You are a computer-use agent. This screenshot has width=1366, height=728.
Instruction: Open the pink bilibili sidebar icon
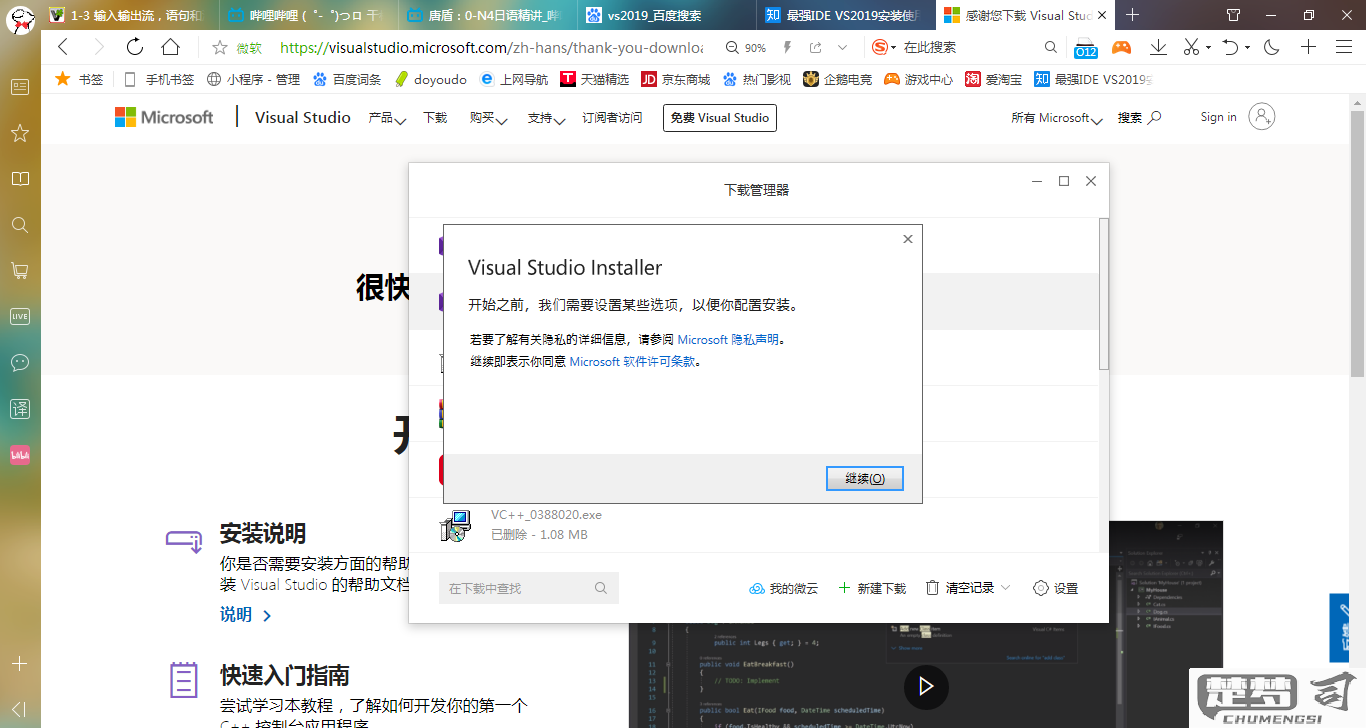(20, 454)
